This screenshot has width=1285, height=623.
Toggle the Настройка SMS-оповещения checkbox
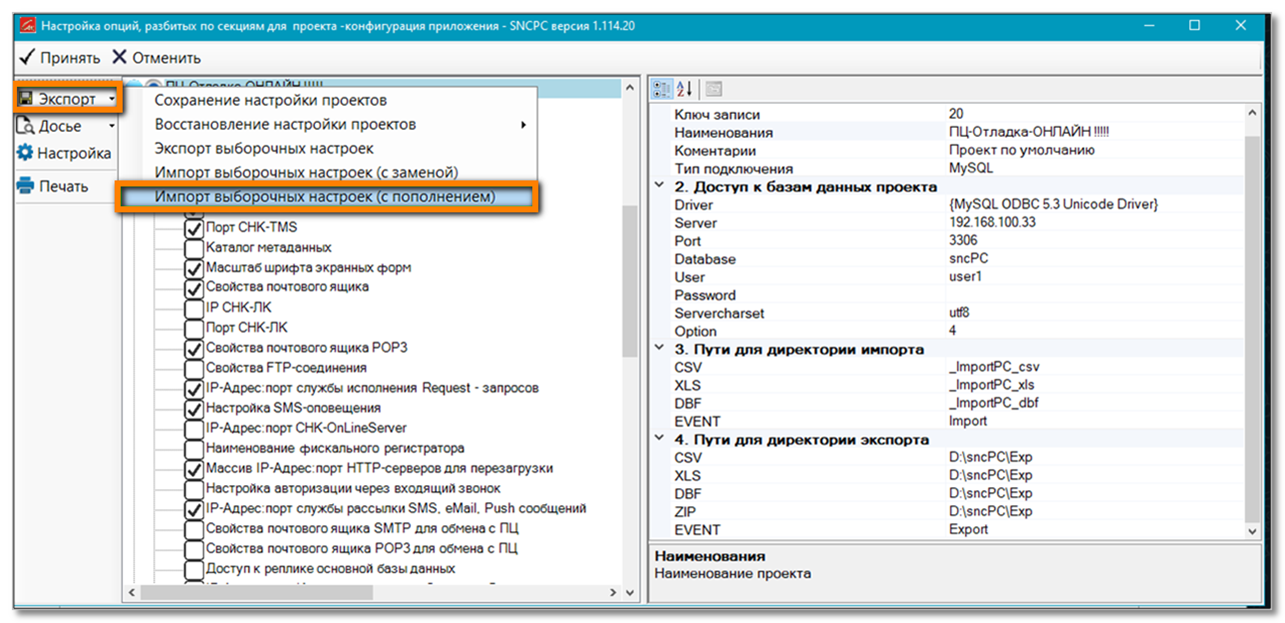pyautogui.click(x=194, y=409)
